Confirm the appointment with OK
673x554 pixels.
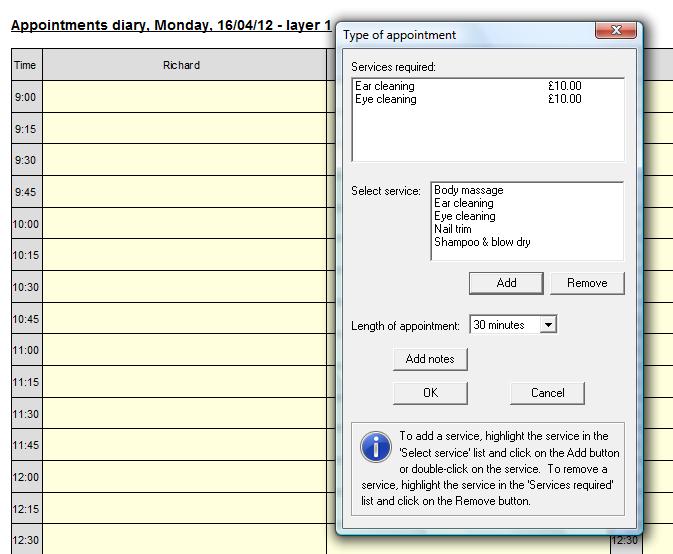pyautogui.click(x=430, y=393)
